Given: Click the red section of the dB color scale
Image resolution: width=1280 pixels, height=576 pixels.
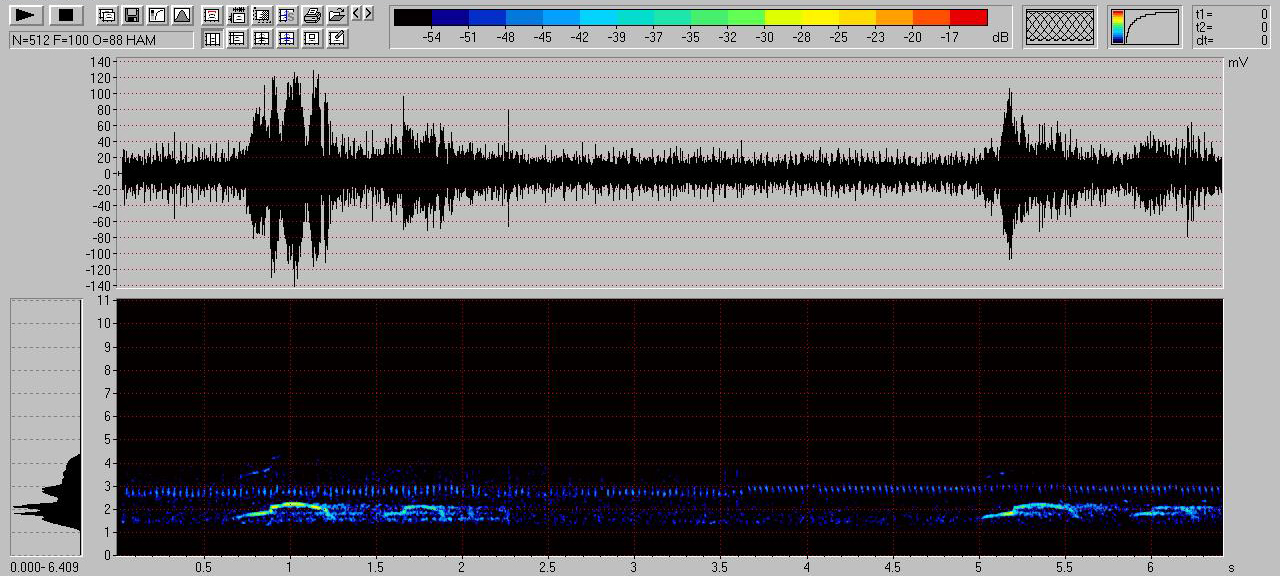Looking at the screenshot, I should pos(968,17).
